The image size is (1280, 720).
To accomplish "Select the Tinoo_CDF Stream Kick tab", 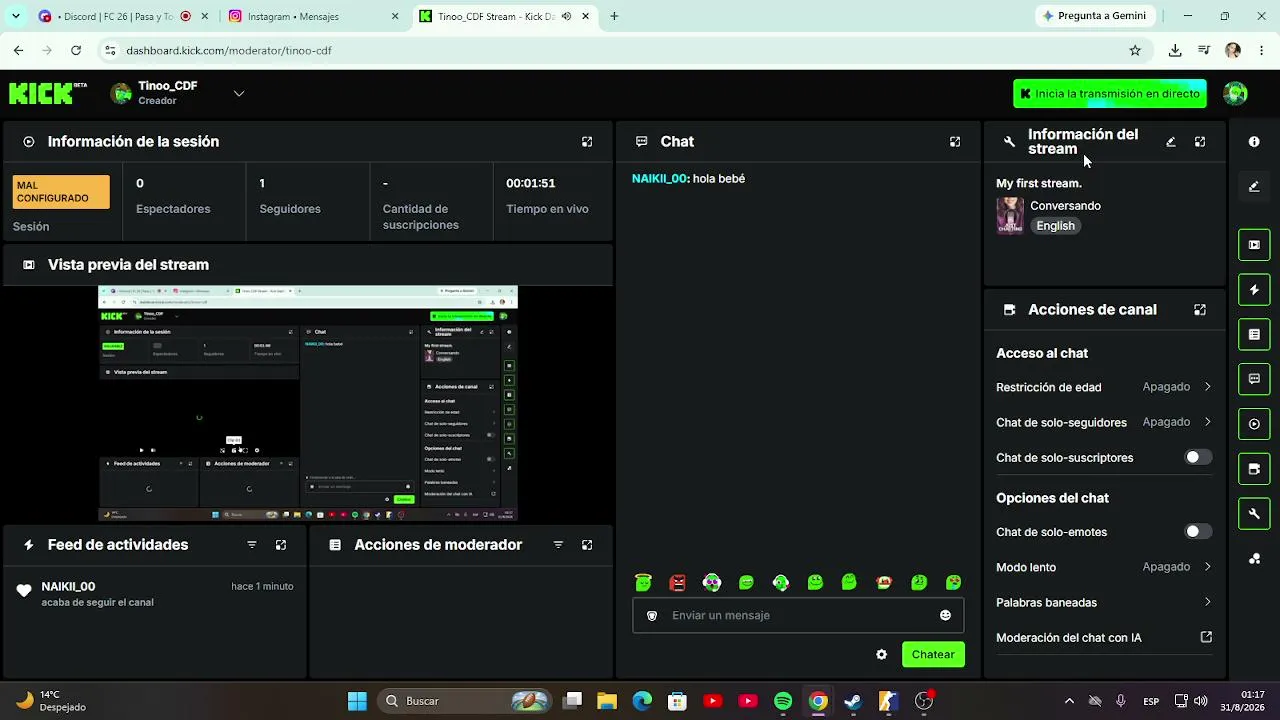I will (x=505, y=16).
